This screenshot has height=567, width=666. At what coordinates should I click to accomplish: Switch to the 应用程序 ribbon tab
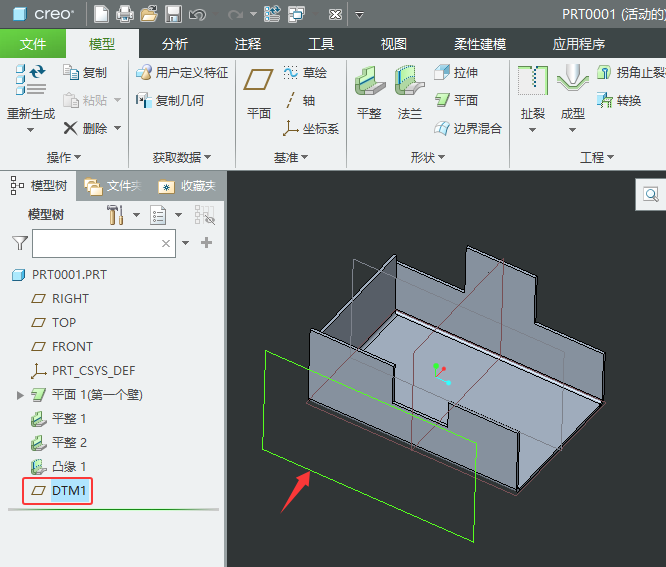(579, 44)
